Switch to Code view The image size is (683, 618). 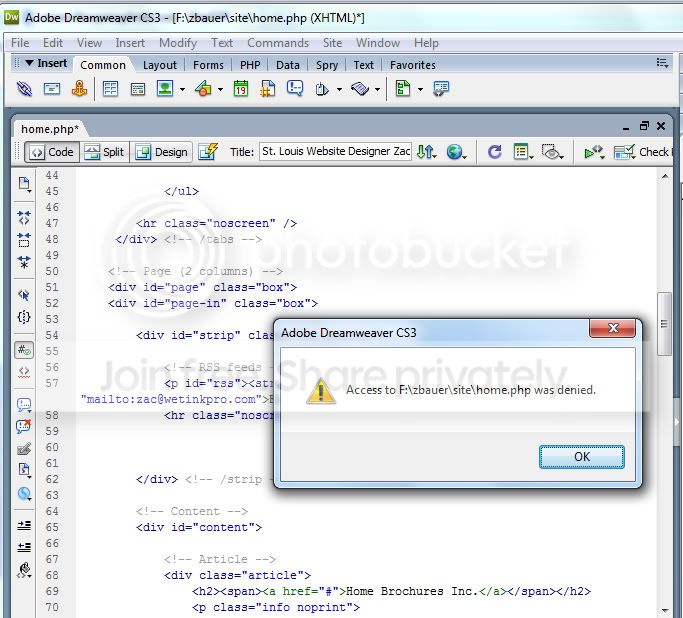point(52,152)
